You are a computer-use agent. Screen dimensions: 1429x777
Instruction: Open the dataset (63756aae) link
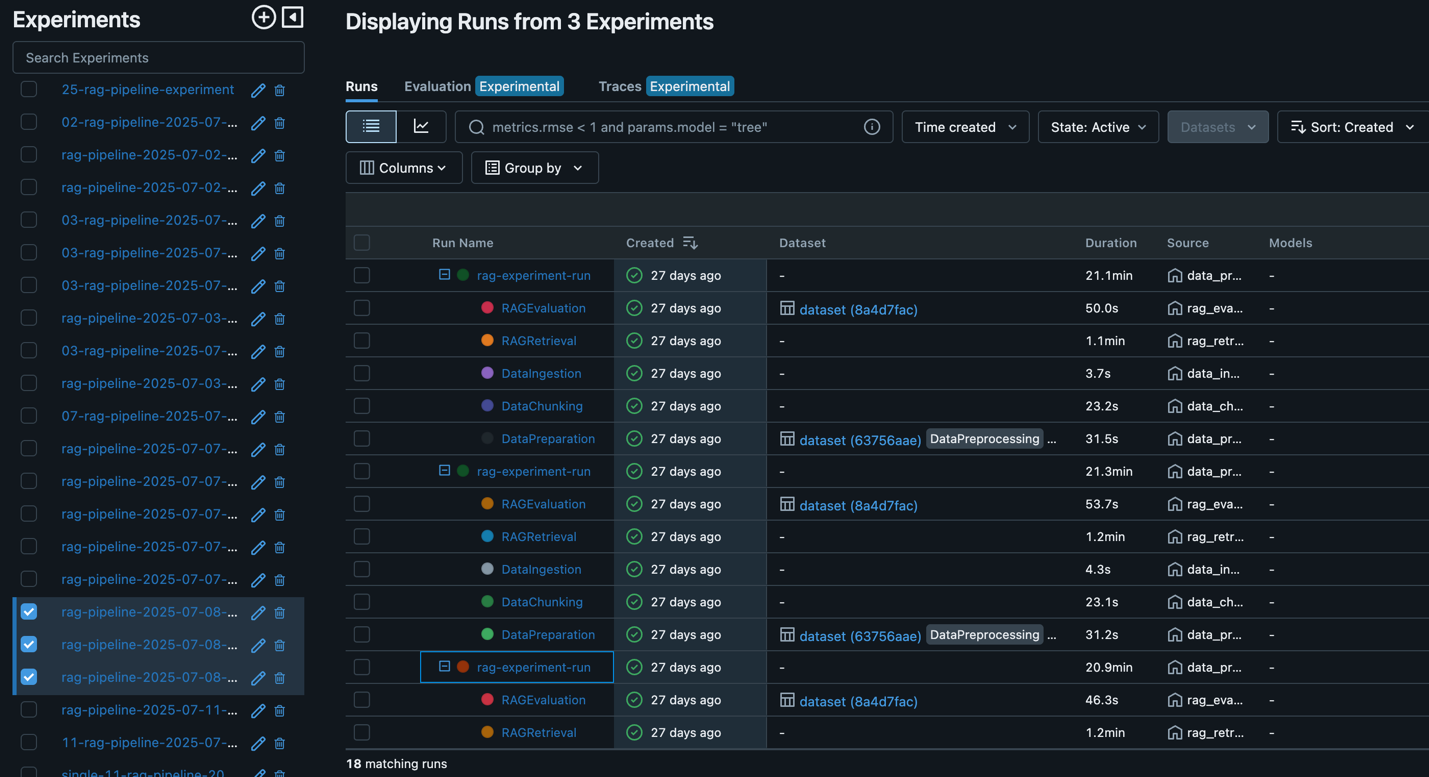[859, 440]
